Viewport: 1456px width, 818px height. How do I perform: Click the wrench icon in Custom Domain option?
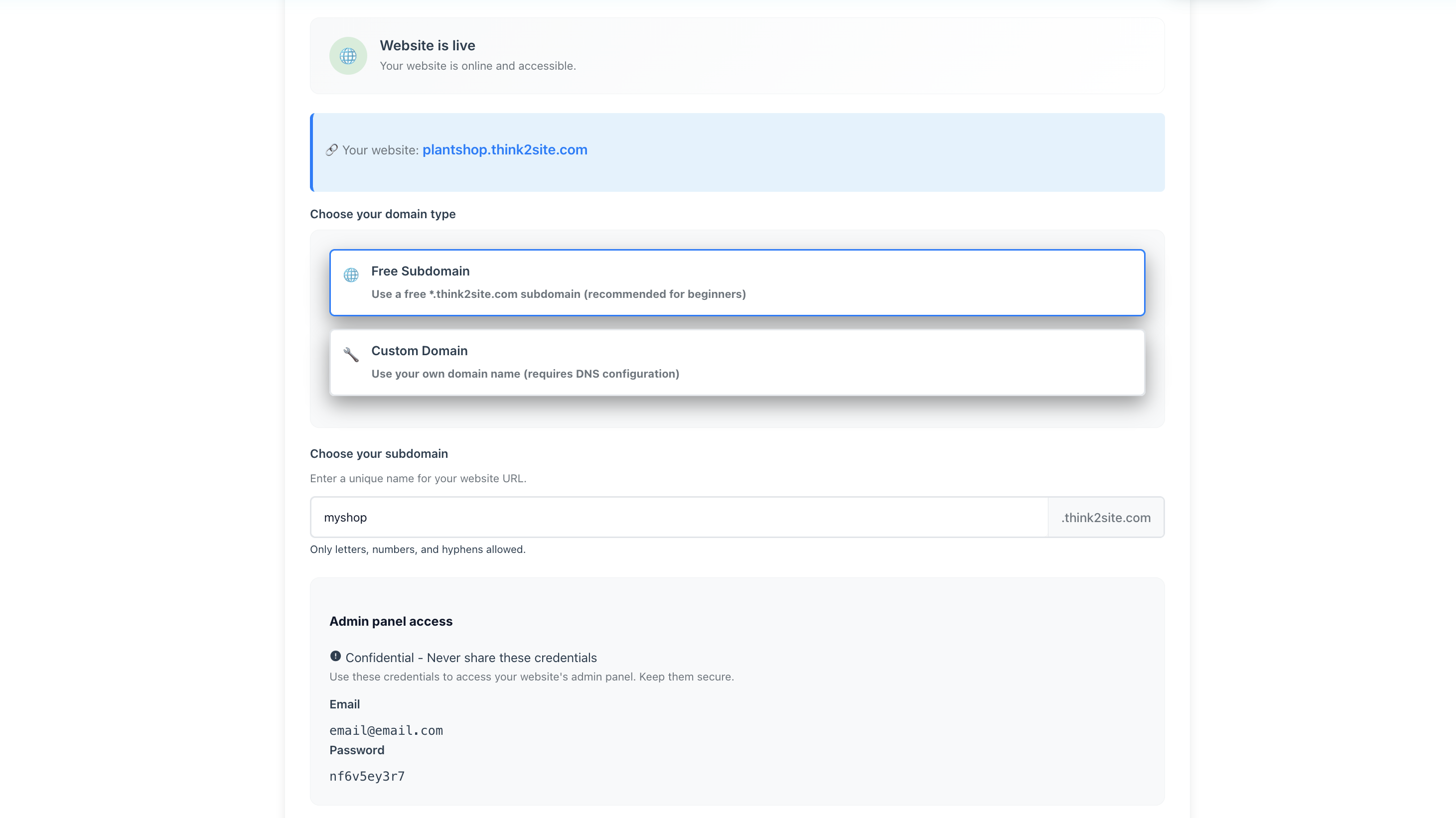click(351, 355)
